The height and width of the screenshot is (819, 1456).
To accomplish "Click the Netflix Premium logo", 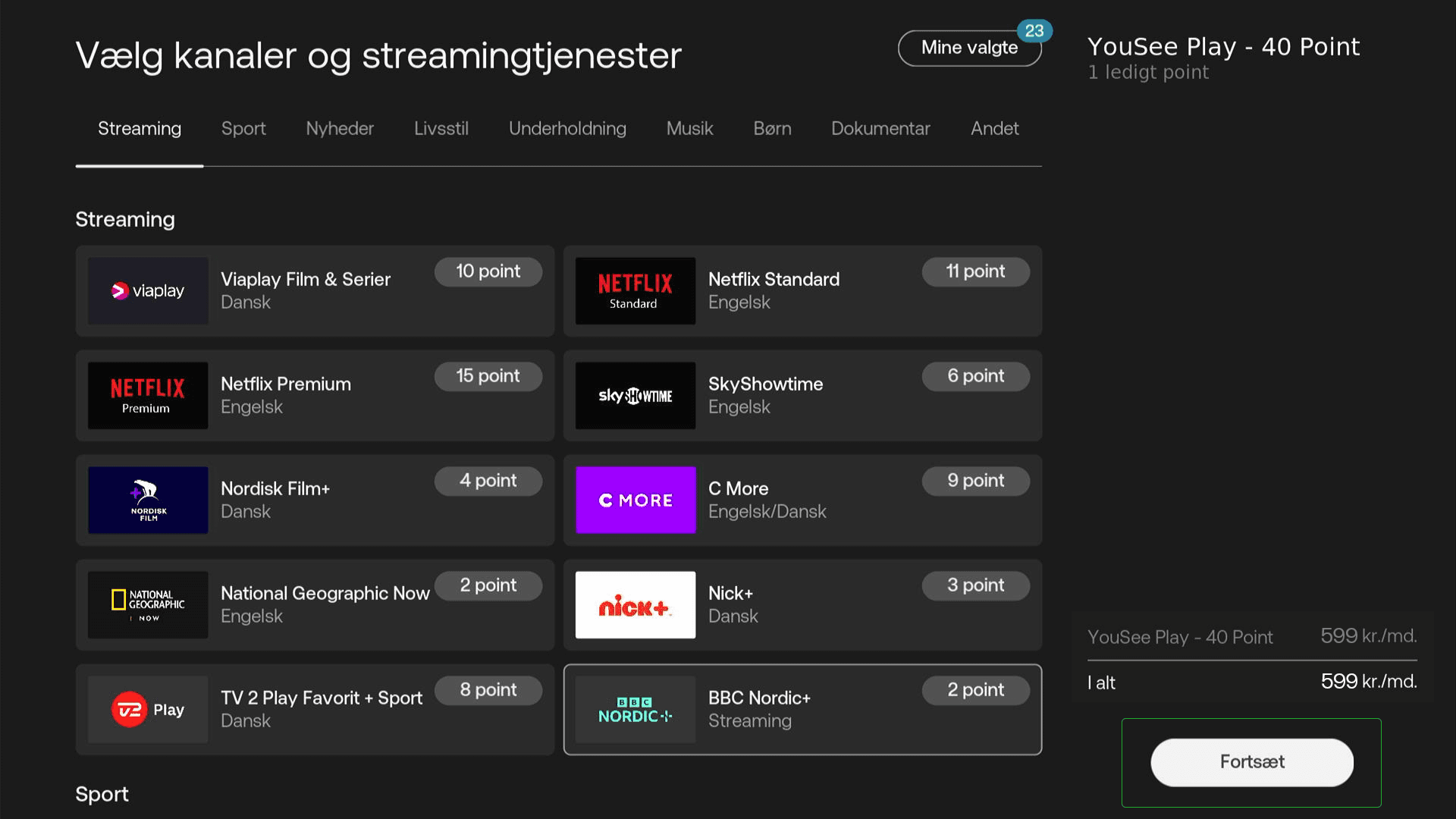I will [148, 396].
